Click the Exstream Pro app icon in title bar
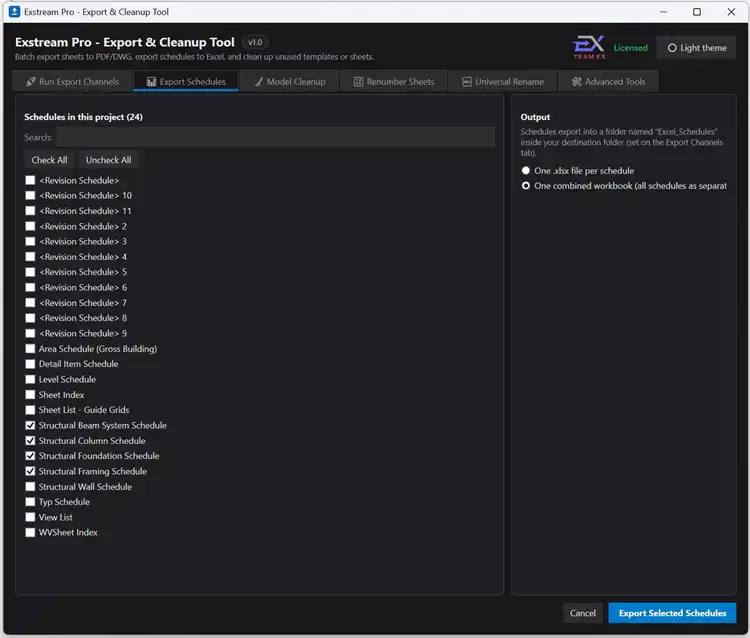The height and width of the screenshot is (638, 750). pyautogui.click(x=14, y=11)
